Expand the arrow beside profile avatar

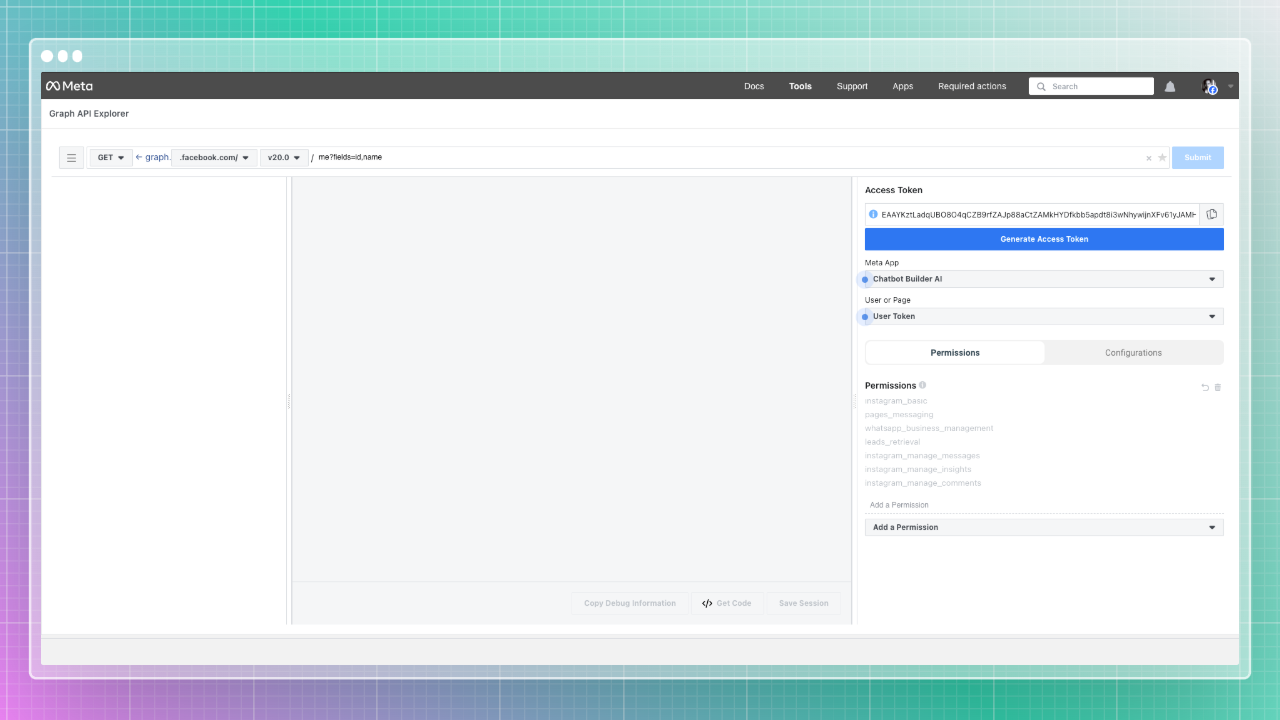[1231, 86]
